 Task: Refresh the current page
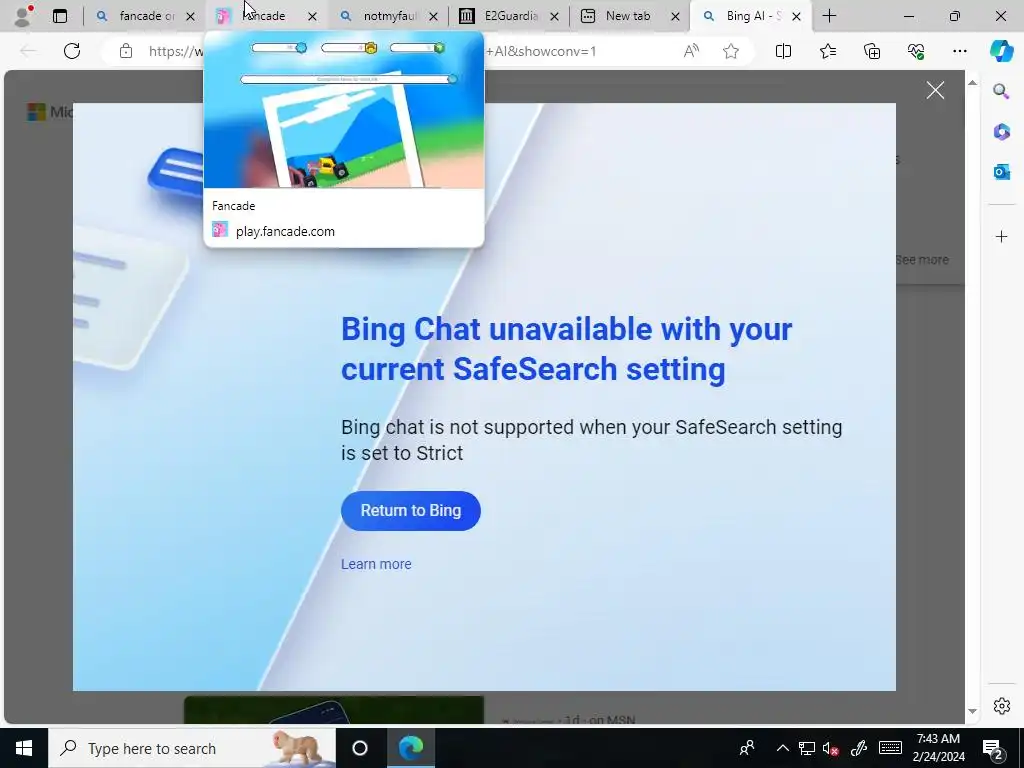[x=72, y=51]
